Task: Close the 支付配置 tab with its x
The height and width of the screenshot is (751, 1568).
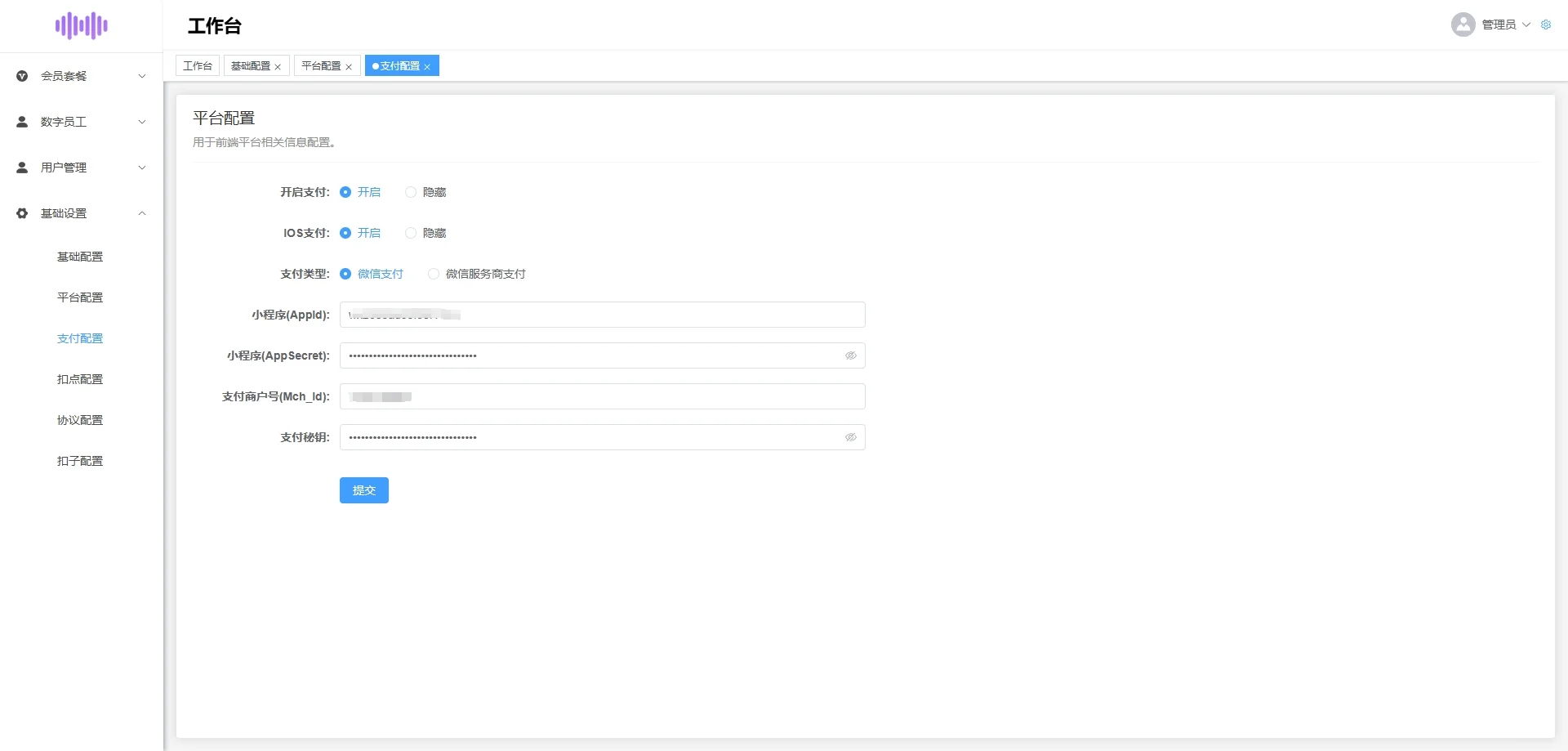Action: click(x=427, y=67)
